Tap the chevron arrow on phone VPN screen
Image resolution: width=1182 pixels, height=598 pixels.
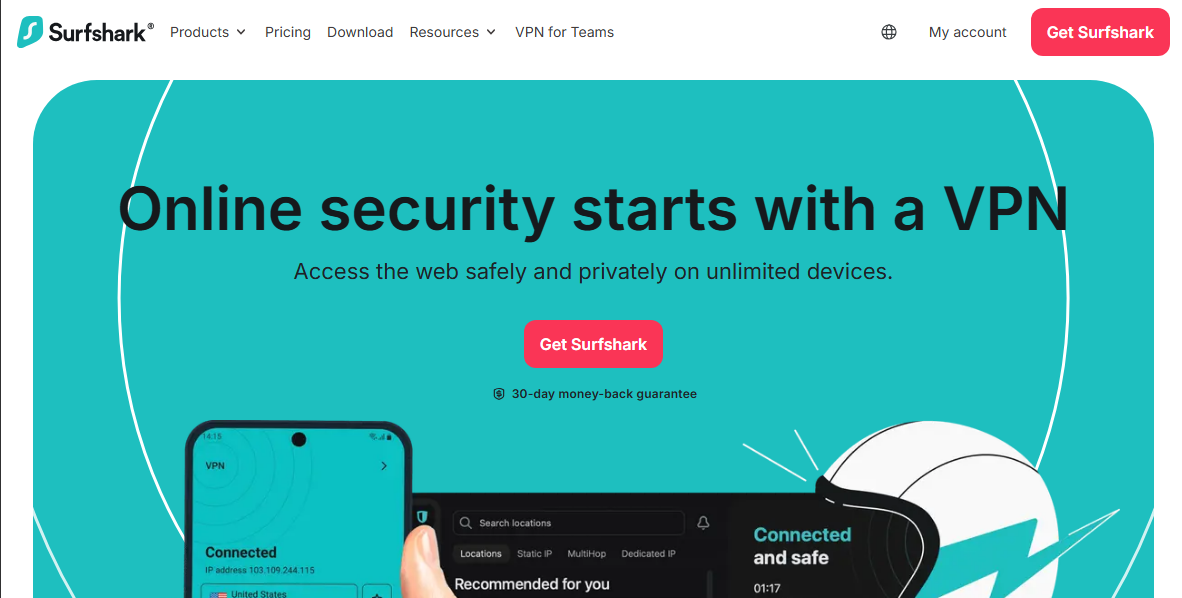[x=384, y=466]
